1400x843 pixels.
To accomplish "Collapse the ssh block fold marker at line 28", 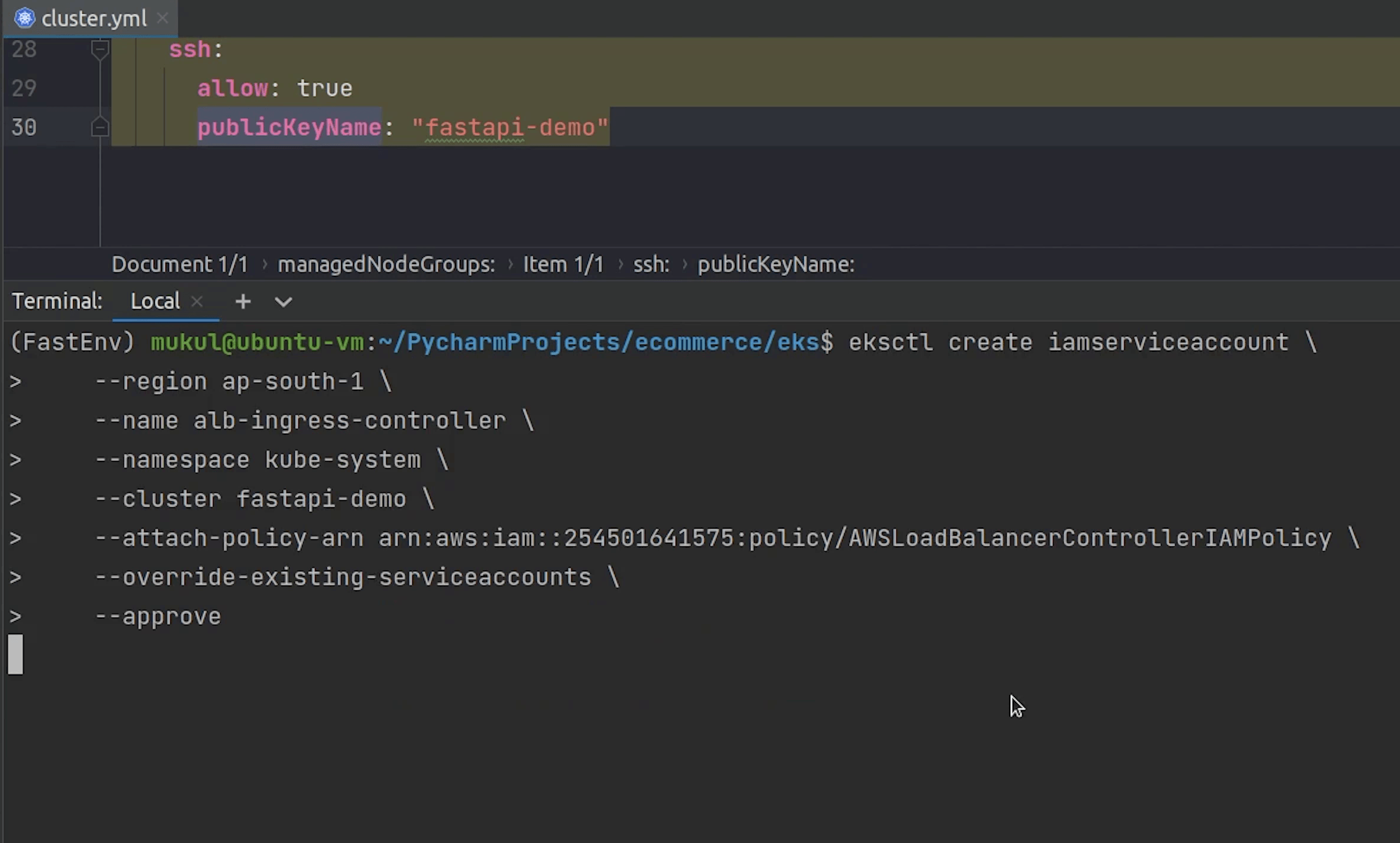I will coord(100,49).
